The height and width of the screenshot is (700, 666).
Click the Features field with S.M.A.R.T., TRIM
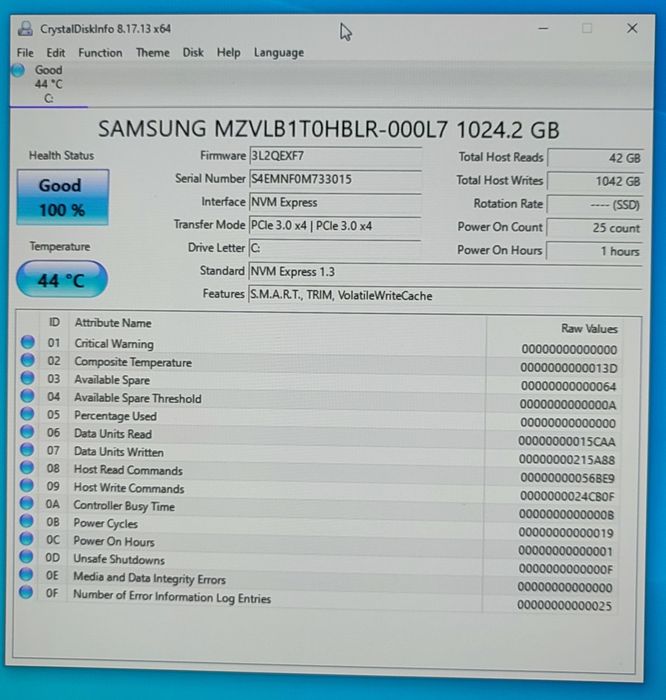pyautogui.click(x=445, y=295)
